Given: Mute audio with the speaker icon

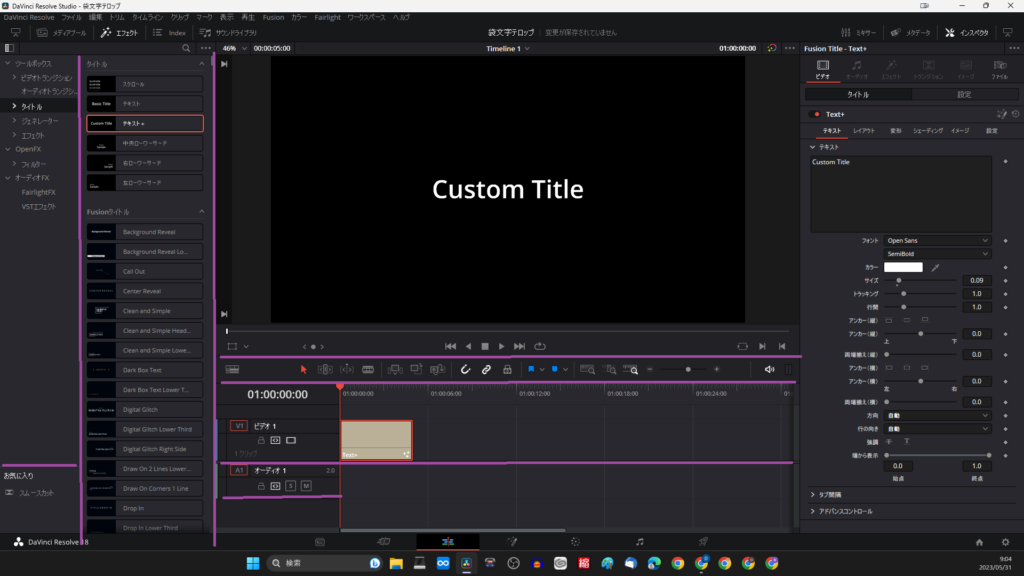Looking at the screenshot, I should click(769, 370).
